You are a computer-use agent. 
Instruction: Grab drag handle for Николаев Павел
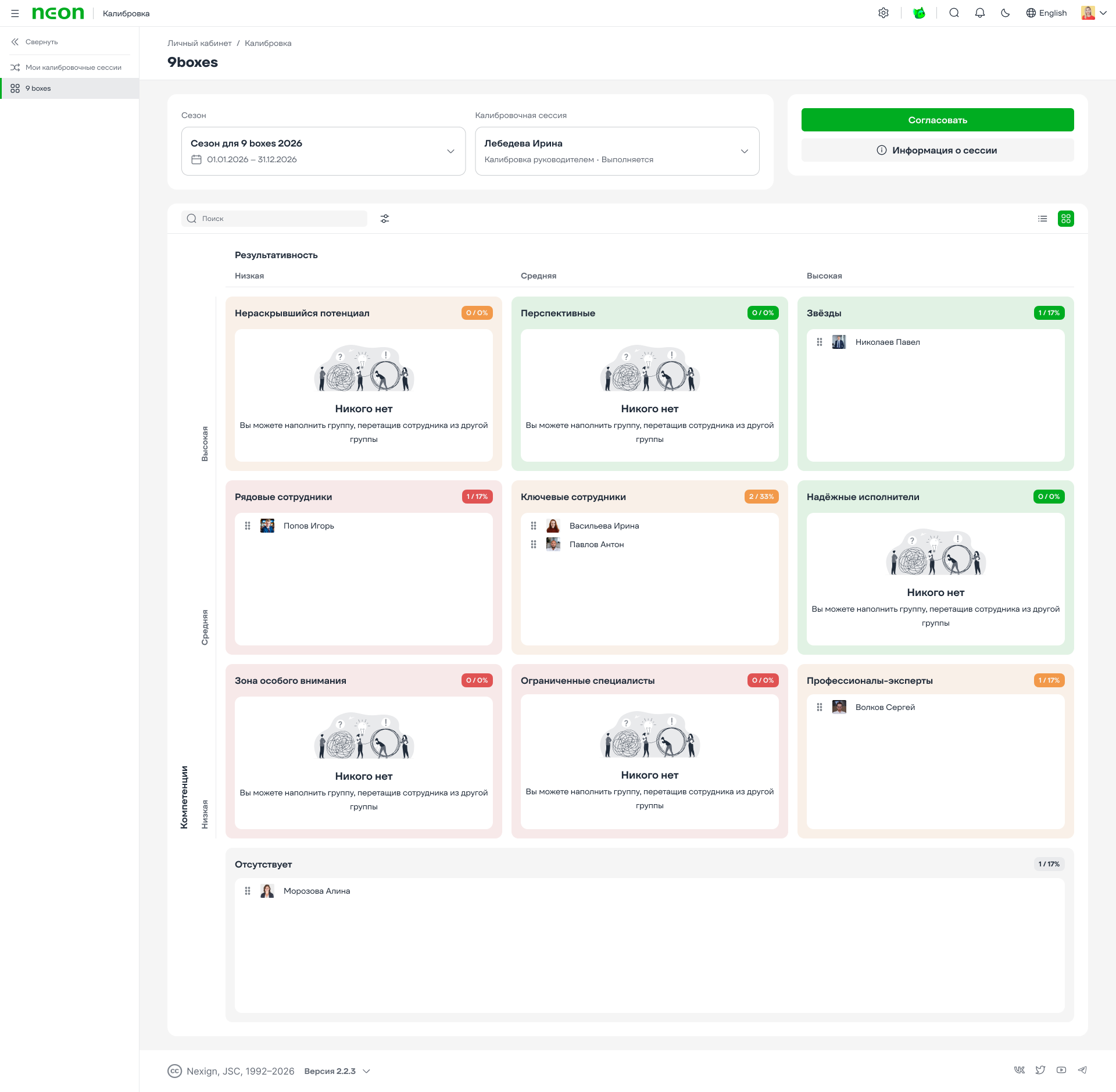point(820,342)
